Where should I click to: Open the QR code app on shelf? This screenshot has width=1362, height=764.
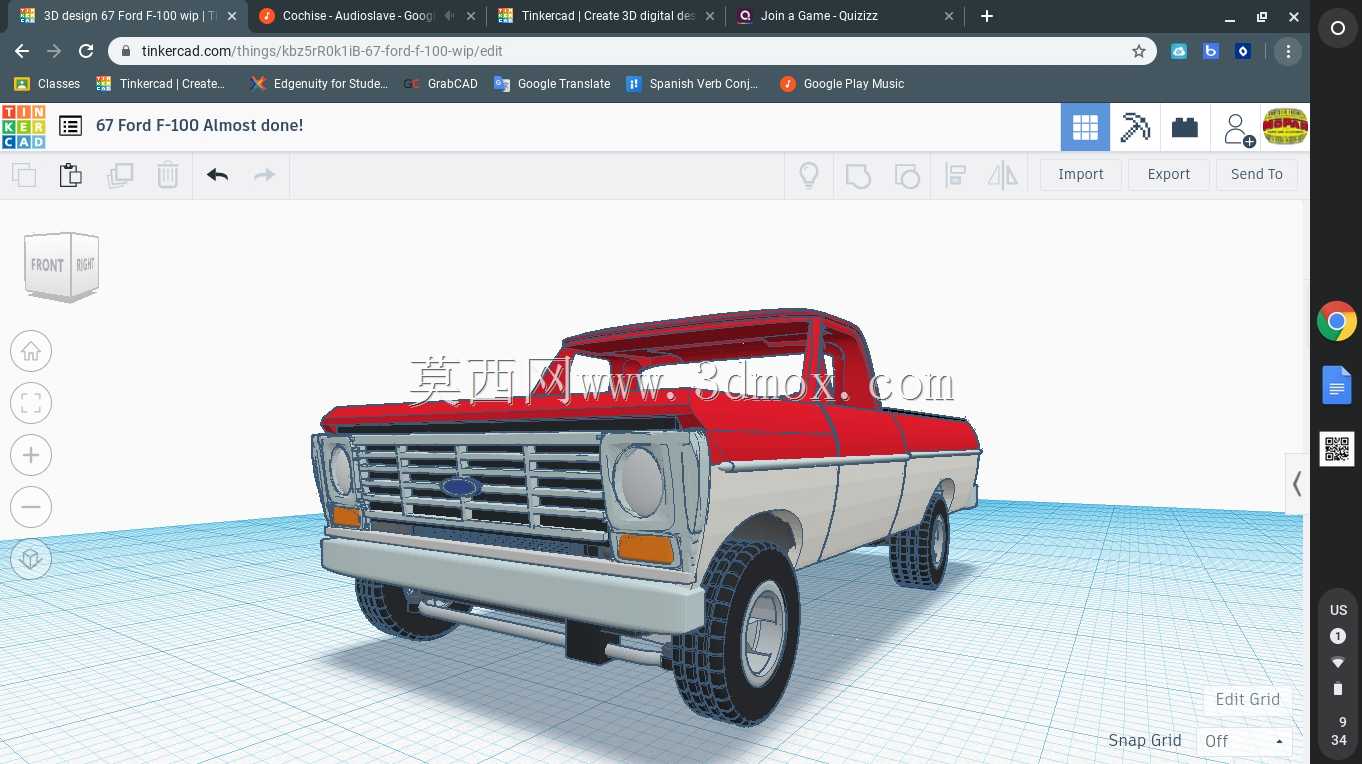(1337, 449)
